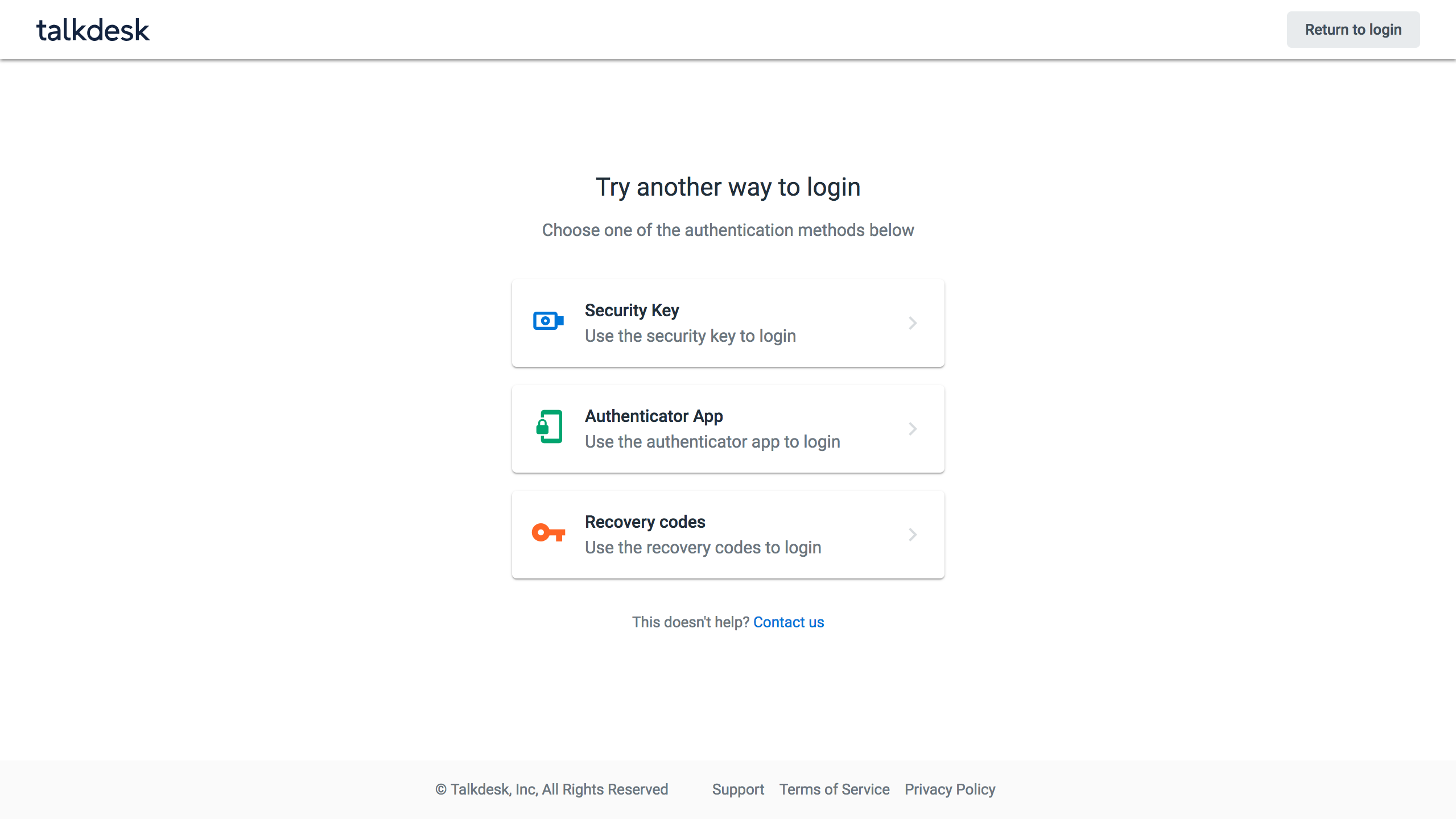
Task: Click the Return to login button
Action: pyautogui.click(x=1353, y=30)
